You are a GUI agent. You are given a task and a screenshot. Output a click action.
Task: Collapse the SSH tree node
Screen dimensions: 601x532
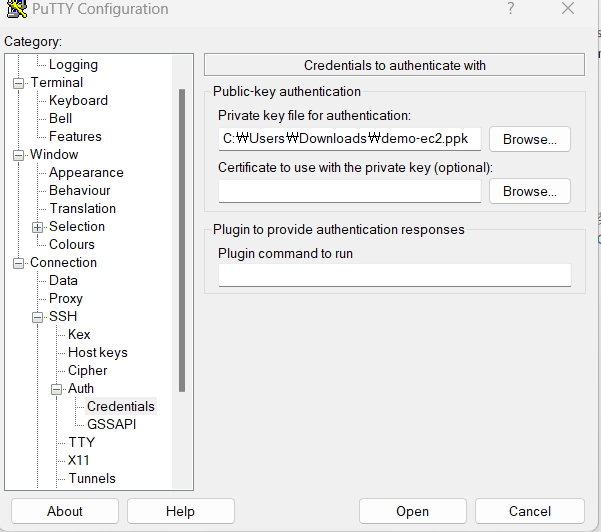coord(37,317)
